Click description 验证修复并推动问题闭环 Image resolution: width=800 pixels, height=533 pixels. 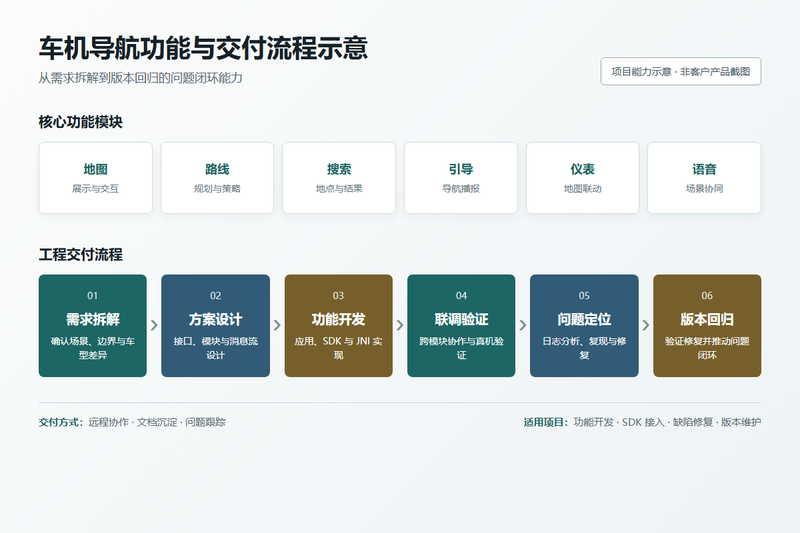pos(707,348)
